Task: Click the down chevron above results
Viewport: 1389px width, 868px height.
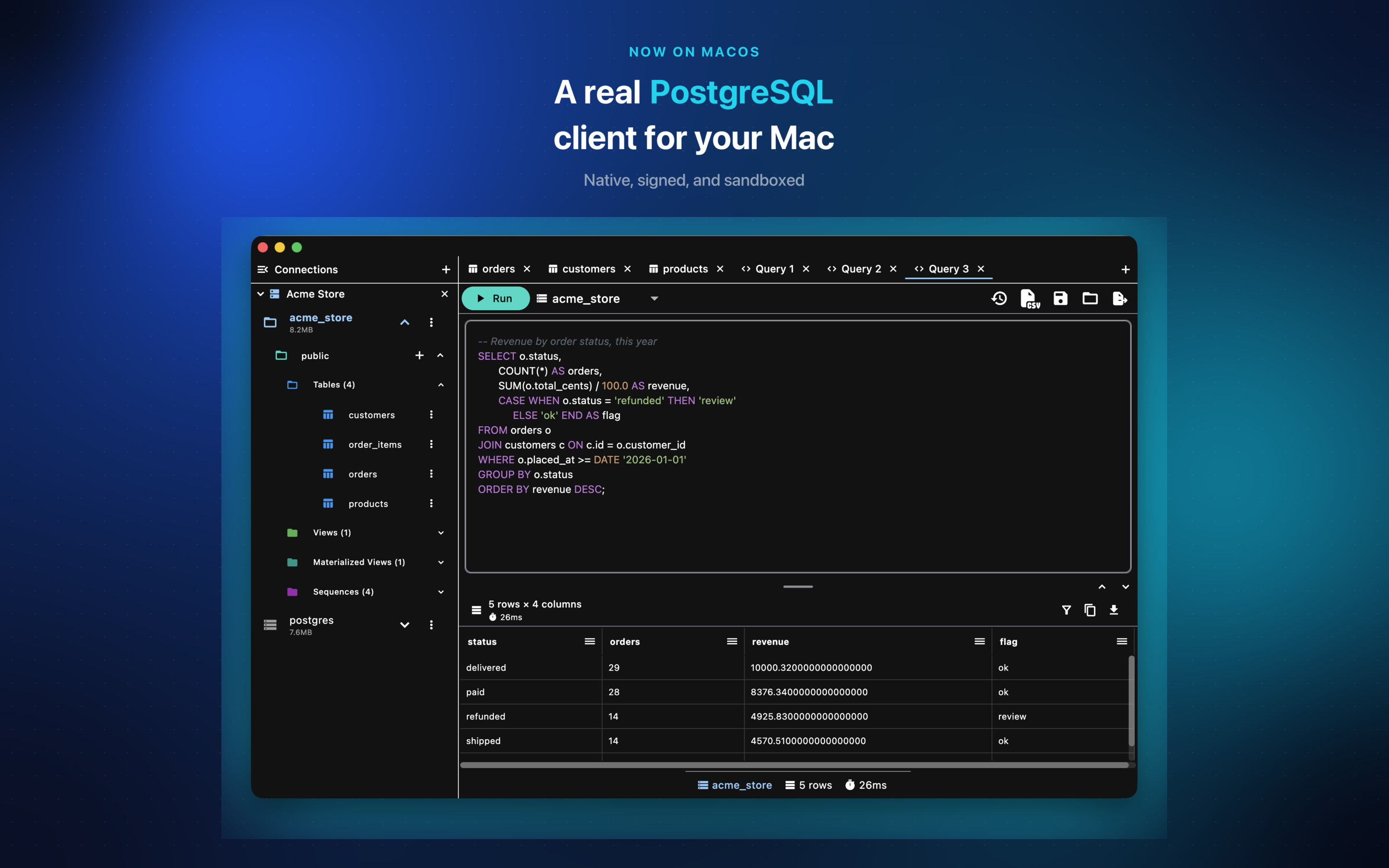Action: [1126, 587]
